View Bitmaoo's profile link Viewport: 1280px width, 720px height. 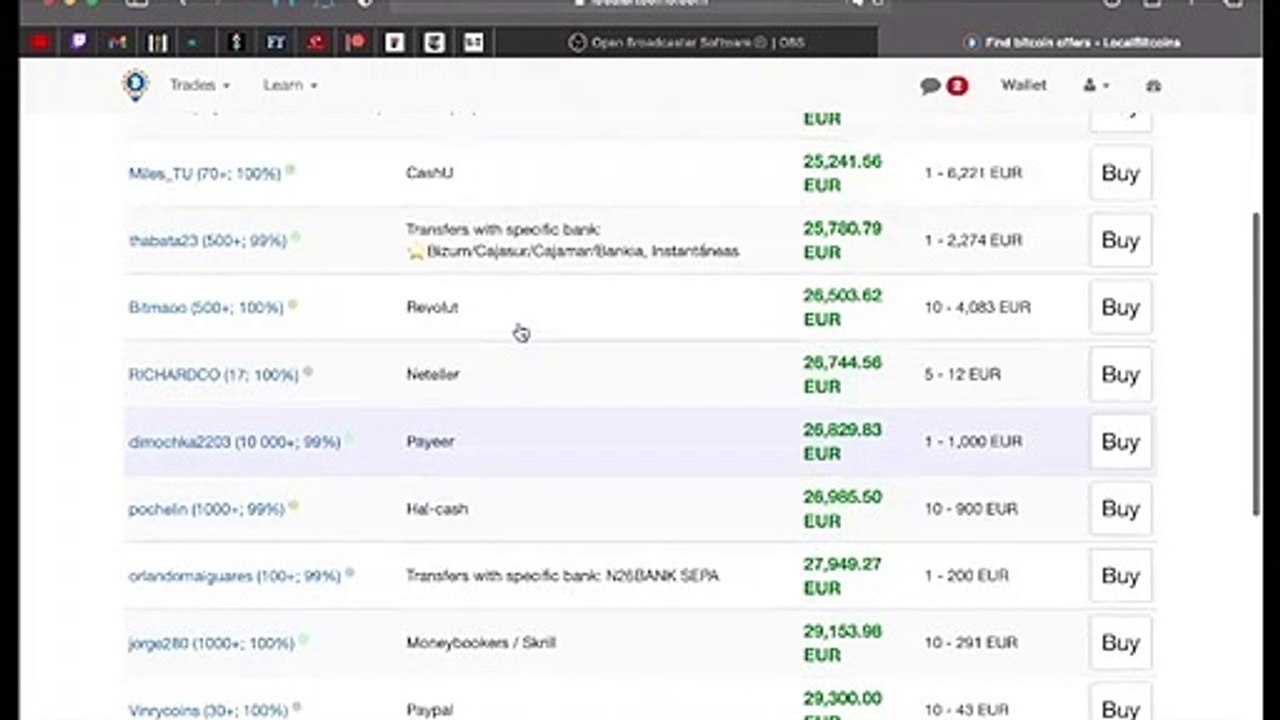206,308
